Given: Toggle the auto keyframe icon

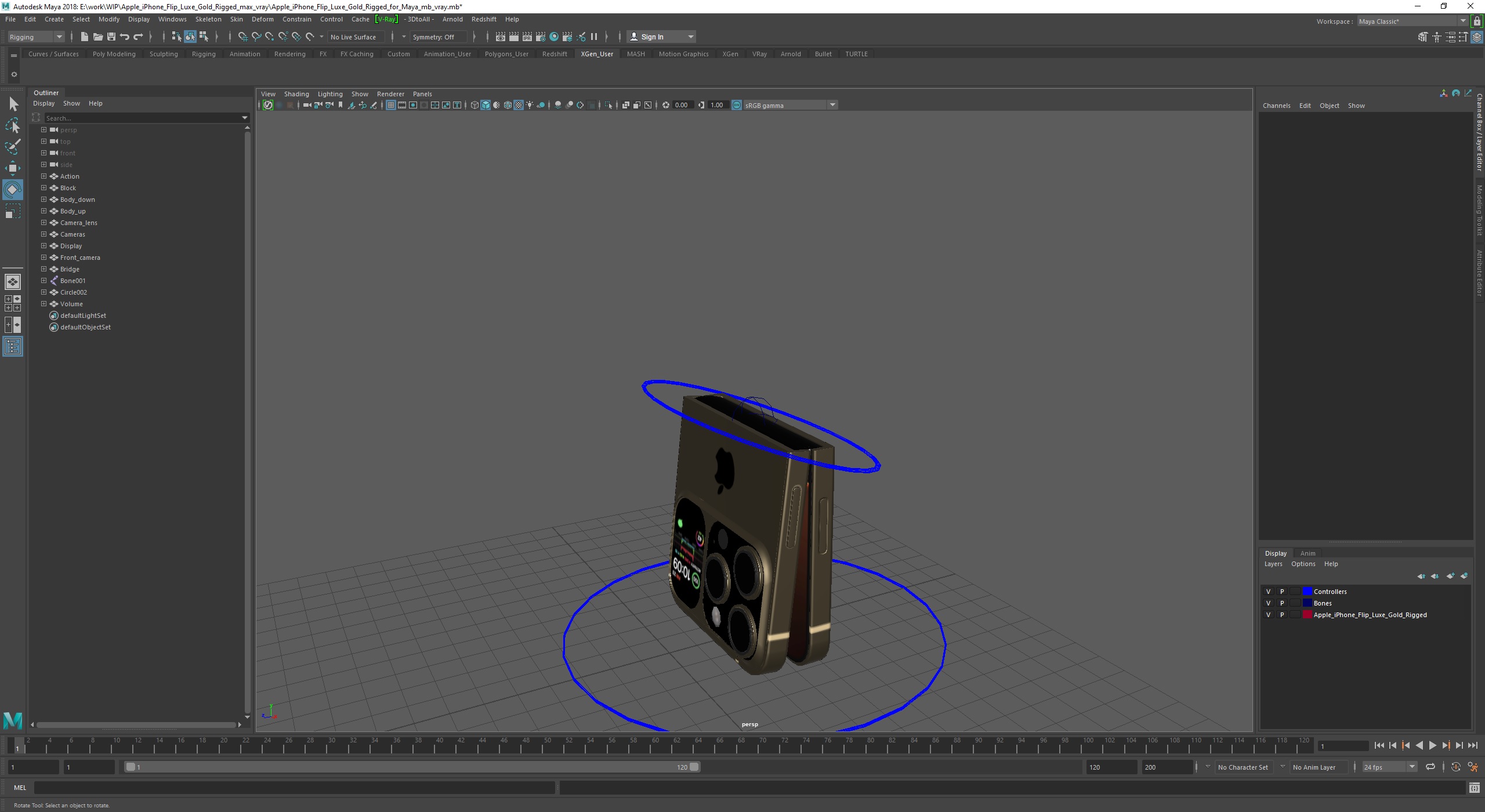Looking at the screenshot, I should [x=1455, y=767].
